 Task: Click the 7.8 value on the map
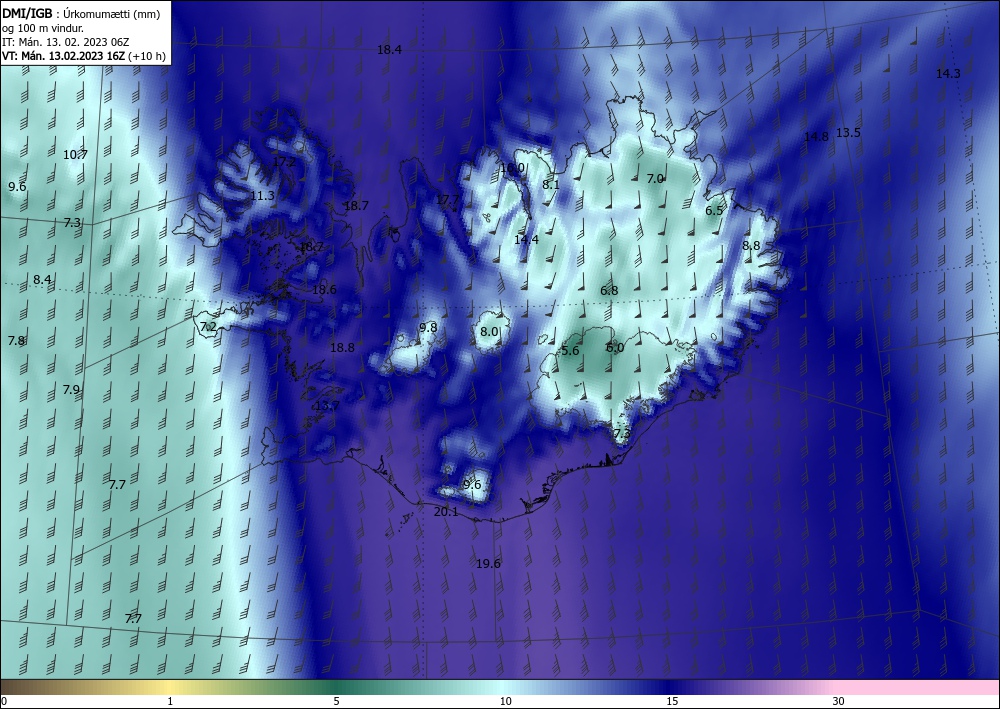[17, 340]
